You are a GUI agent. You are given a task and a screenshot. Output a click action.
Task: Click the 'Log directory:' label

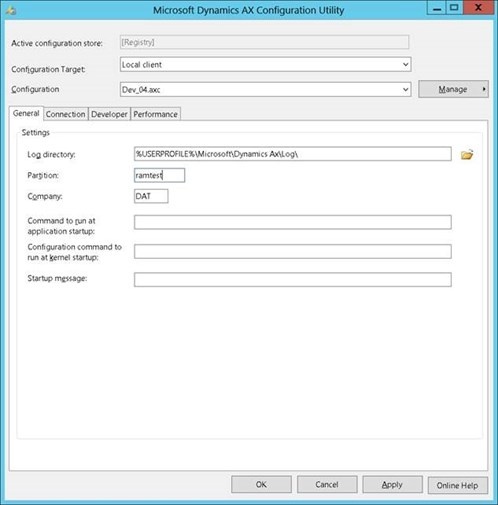coord(51,155)
